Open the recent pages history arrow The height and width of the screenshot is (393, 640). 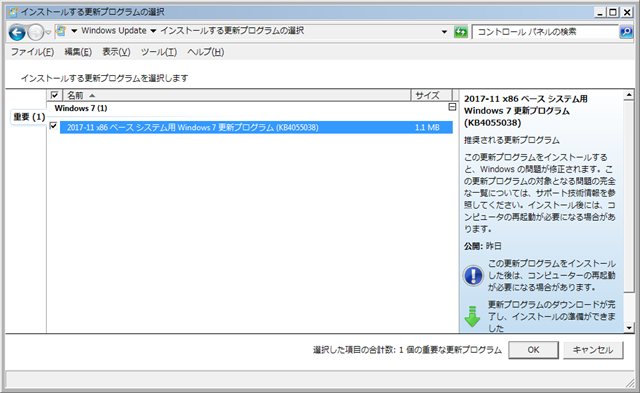click(48, 32)
